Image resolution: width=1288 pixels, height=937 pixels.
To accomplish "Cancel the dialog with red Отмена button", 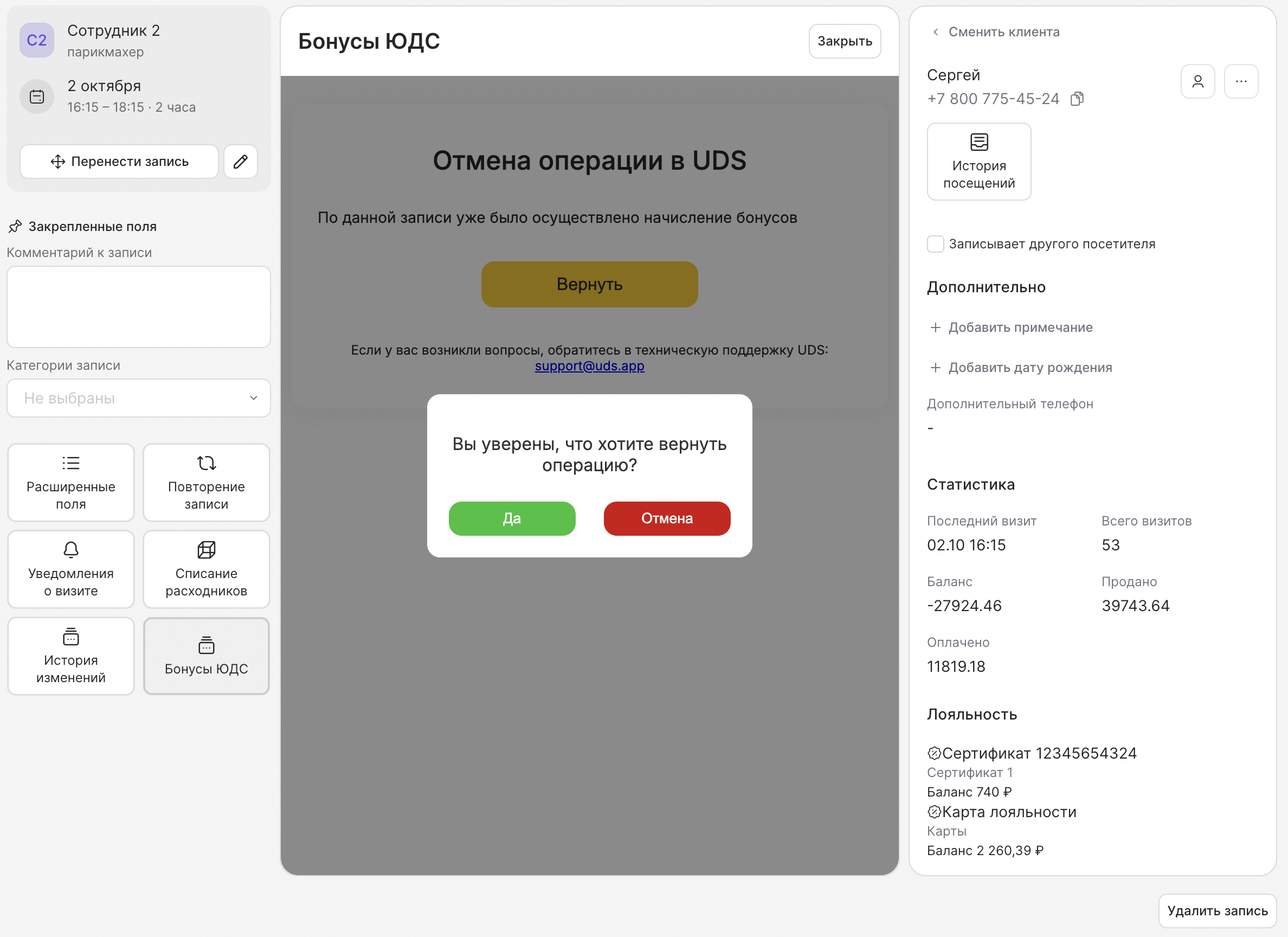I will coord(667,518).
